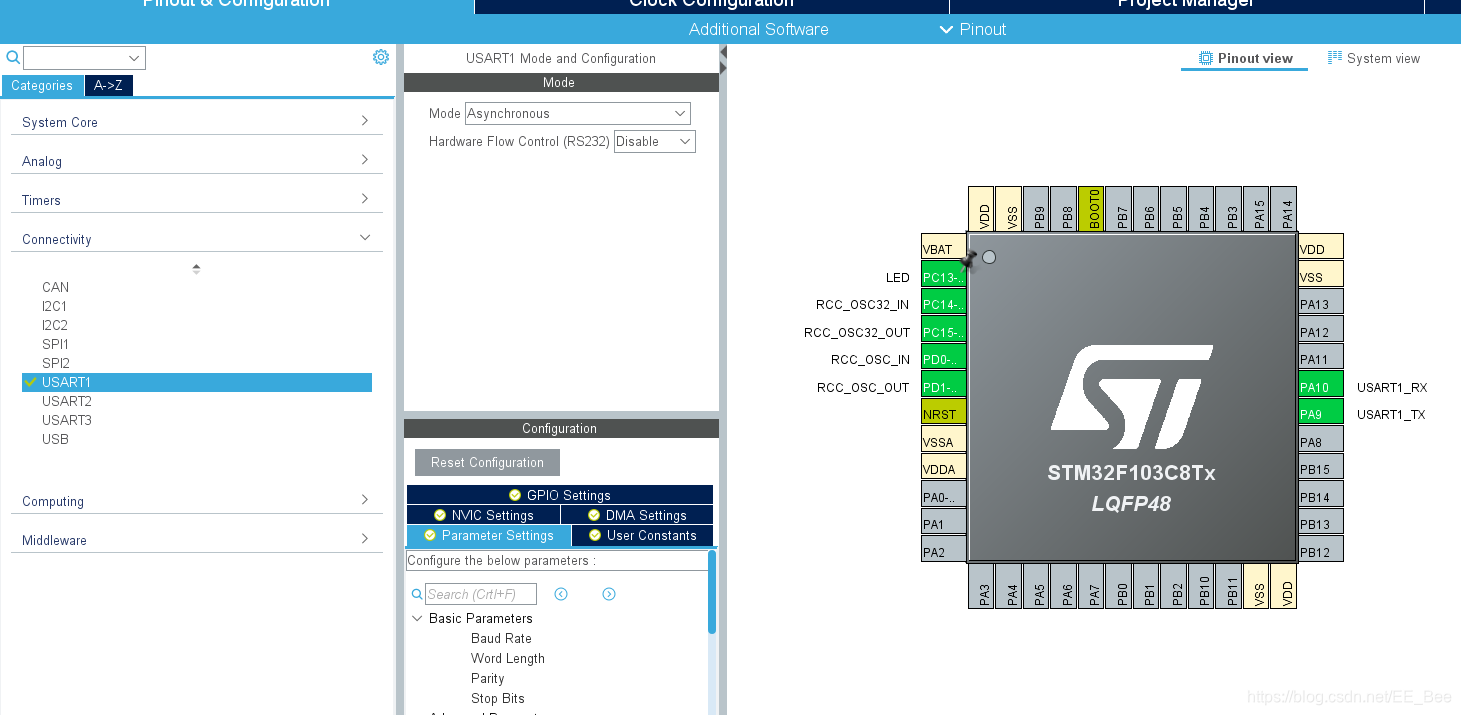Switch to the Categories tab
This screenshot has width=1461, height=715.
point(42,85)
